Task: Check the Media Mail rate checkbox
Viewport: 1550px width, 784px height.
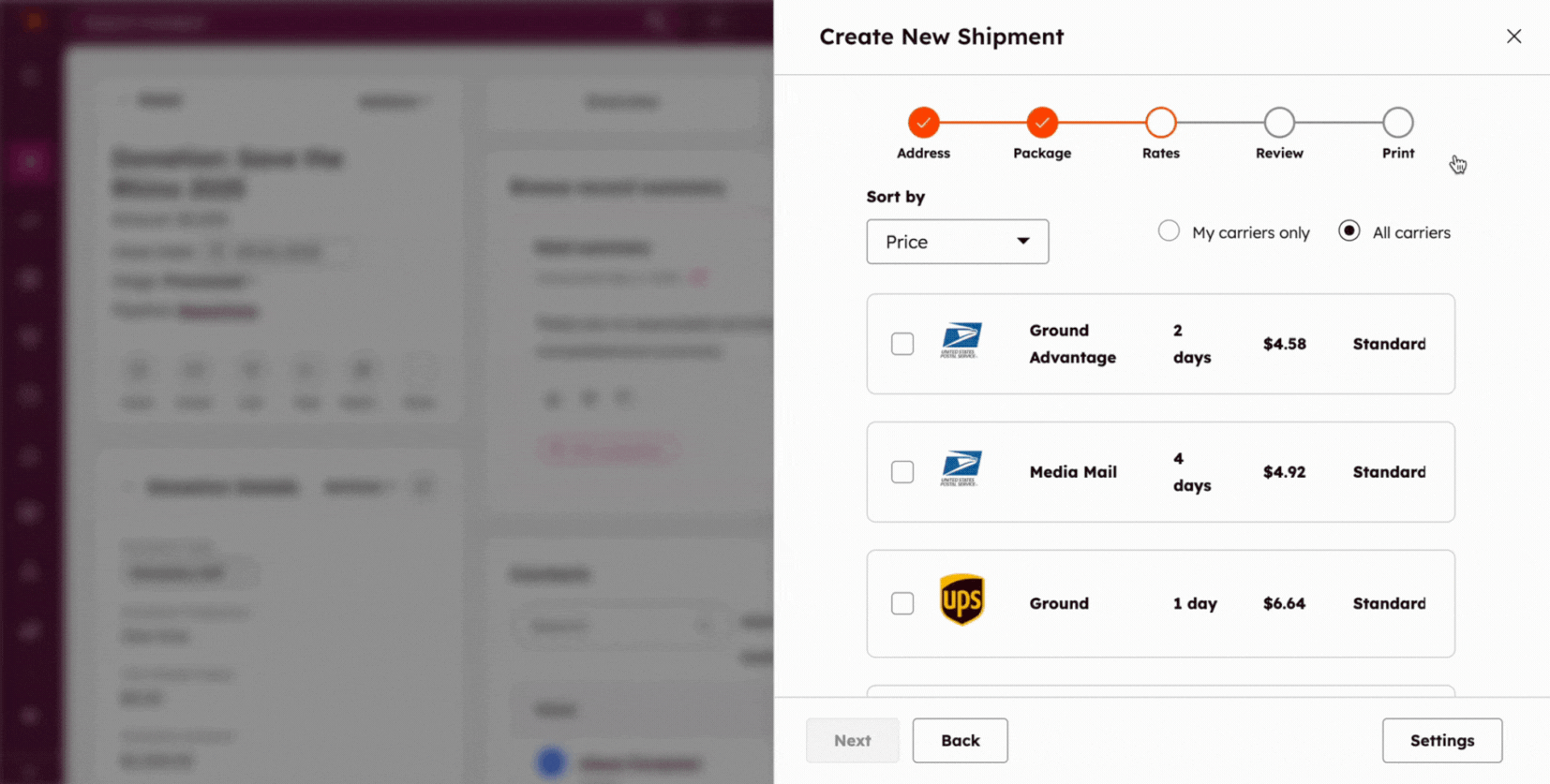Action: [x=902, y=472]
